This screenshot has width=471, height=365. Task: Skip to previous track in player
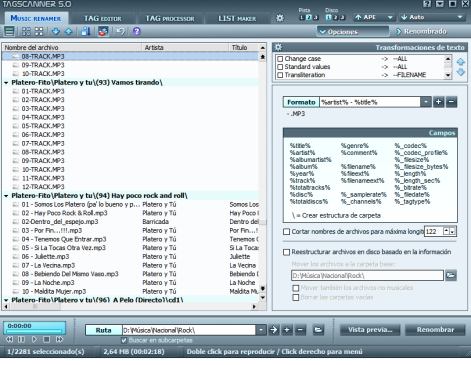(9, 340)
